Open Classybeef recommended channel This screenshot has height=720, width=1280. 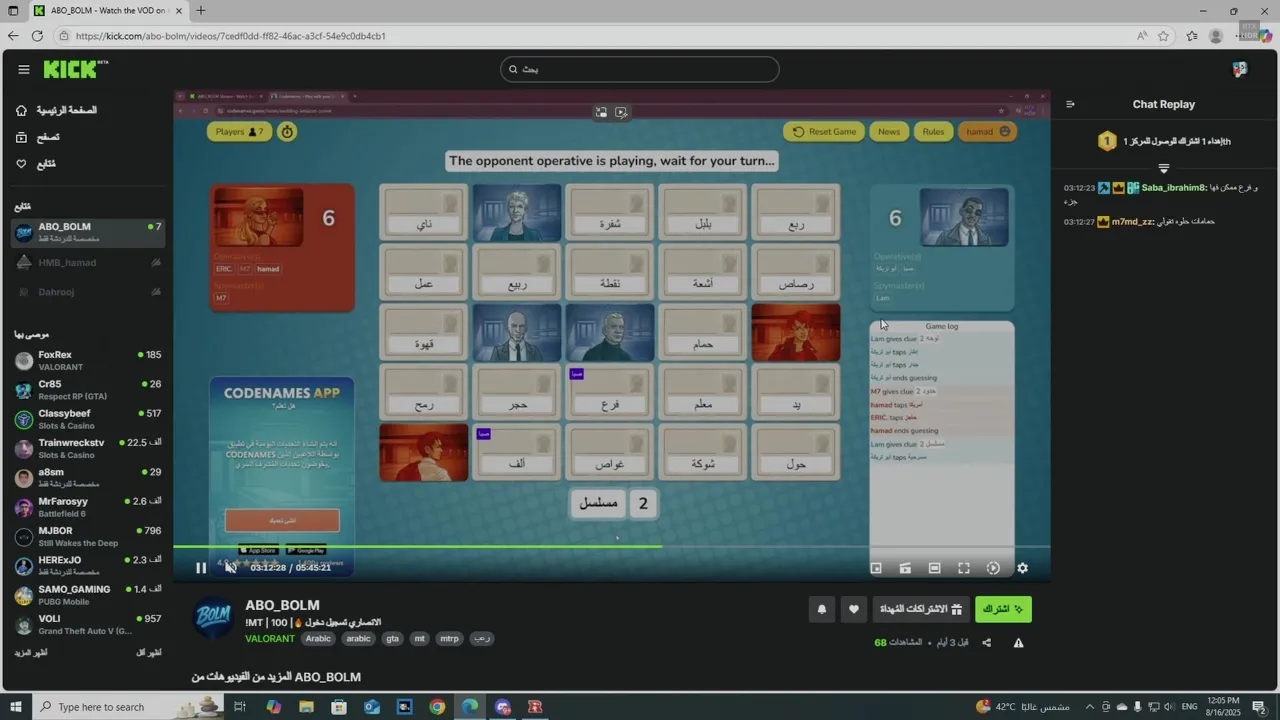(x=88, y=419)
